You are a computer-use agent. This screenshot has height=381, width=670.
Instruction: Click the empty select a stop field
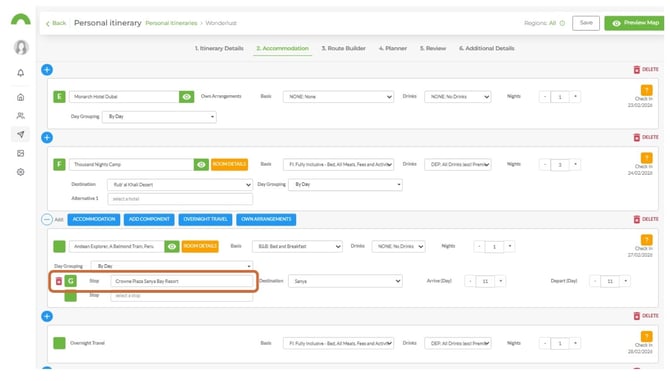(182, 296)
